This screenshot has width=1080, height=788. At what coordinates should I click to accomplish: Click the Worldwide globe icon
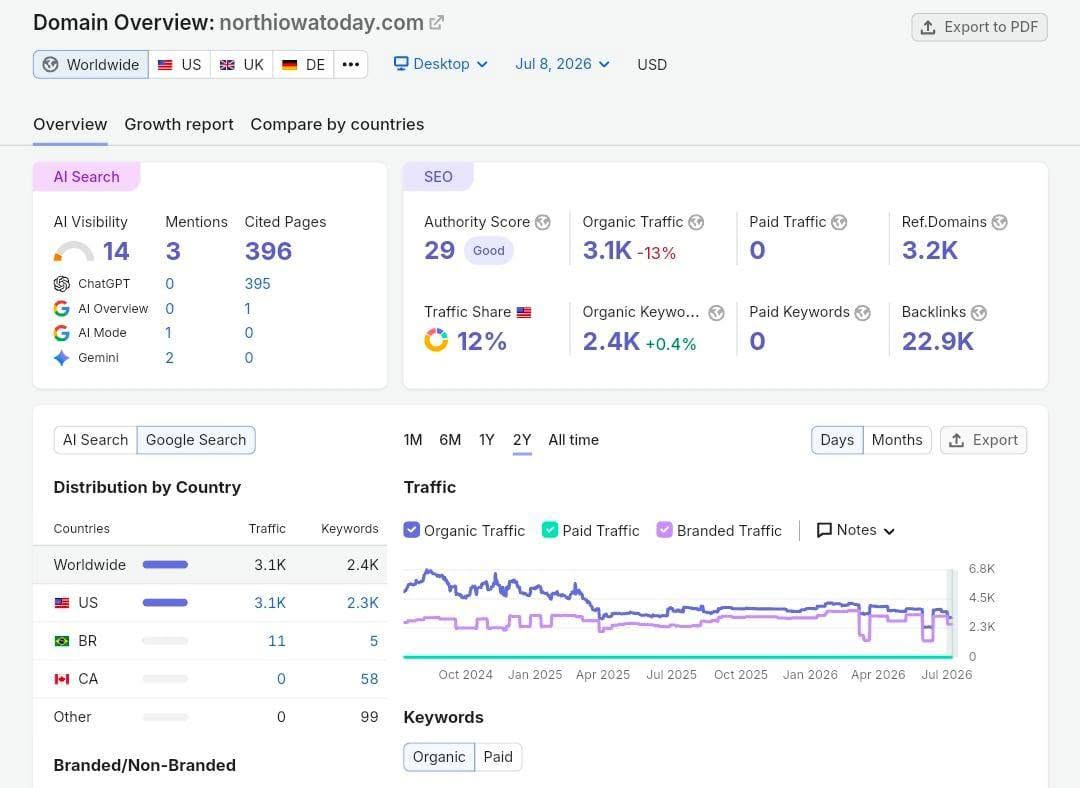(x=50, y=65)
